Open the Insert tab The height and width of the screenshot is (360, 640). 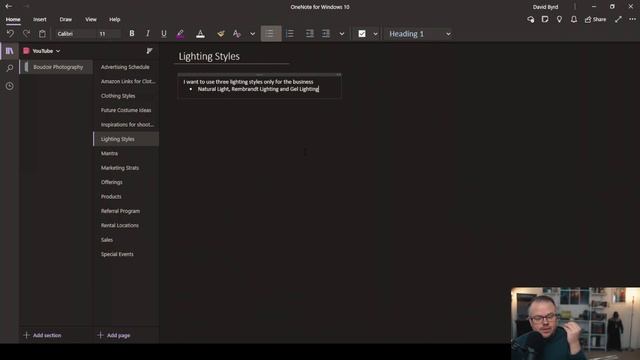click(x=40, y=19)
